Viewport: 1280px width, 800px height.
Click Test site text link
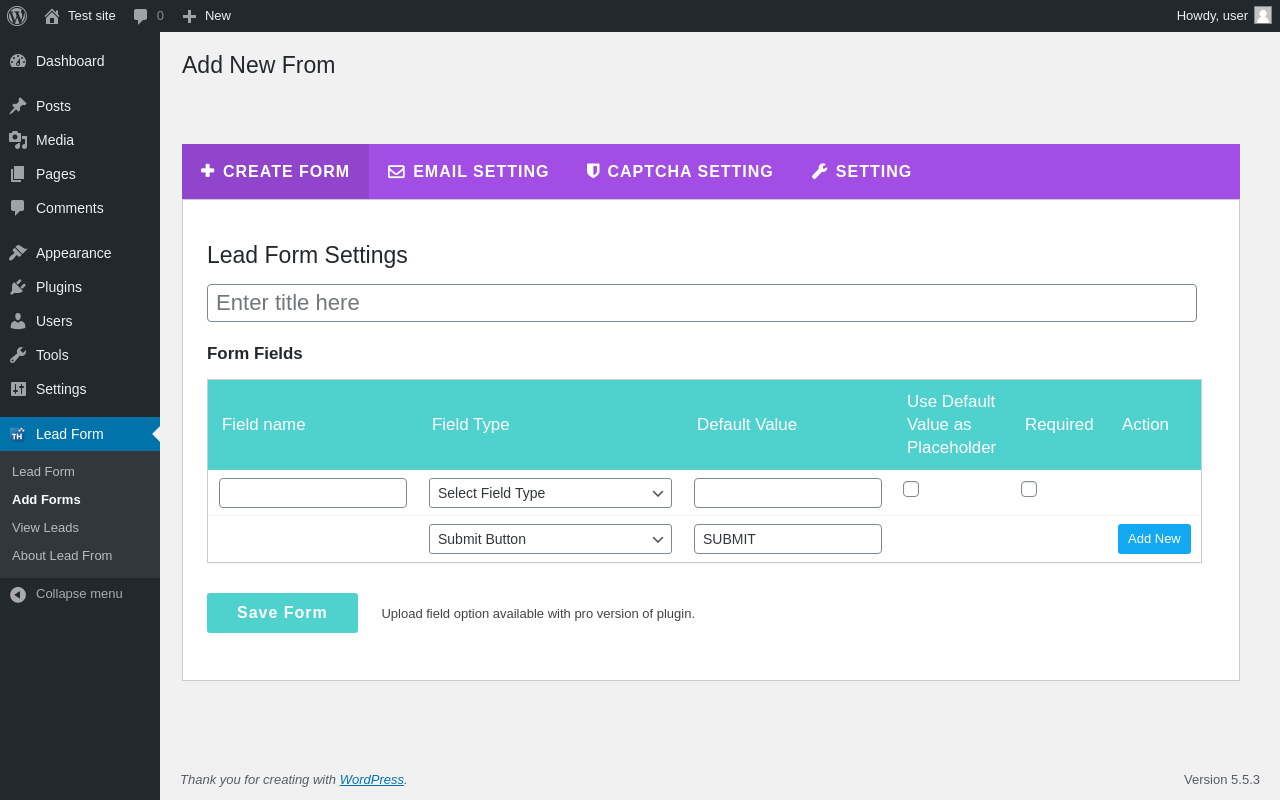pos(92,16)
